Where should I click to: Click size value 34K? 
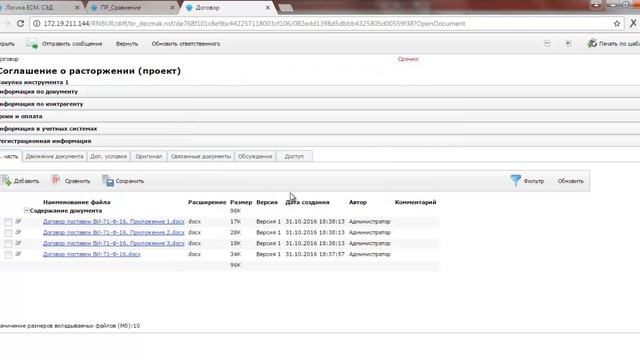[236, 254]
